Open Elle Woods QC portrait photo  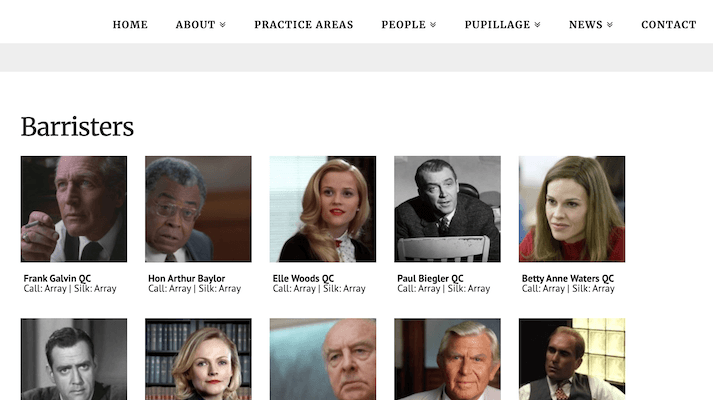[x=323, y=209]
